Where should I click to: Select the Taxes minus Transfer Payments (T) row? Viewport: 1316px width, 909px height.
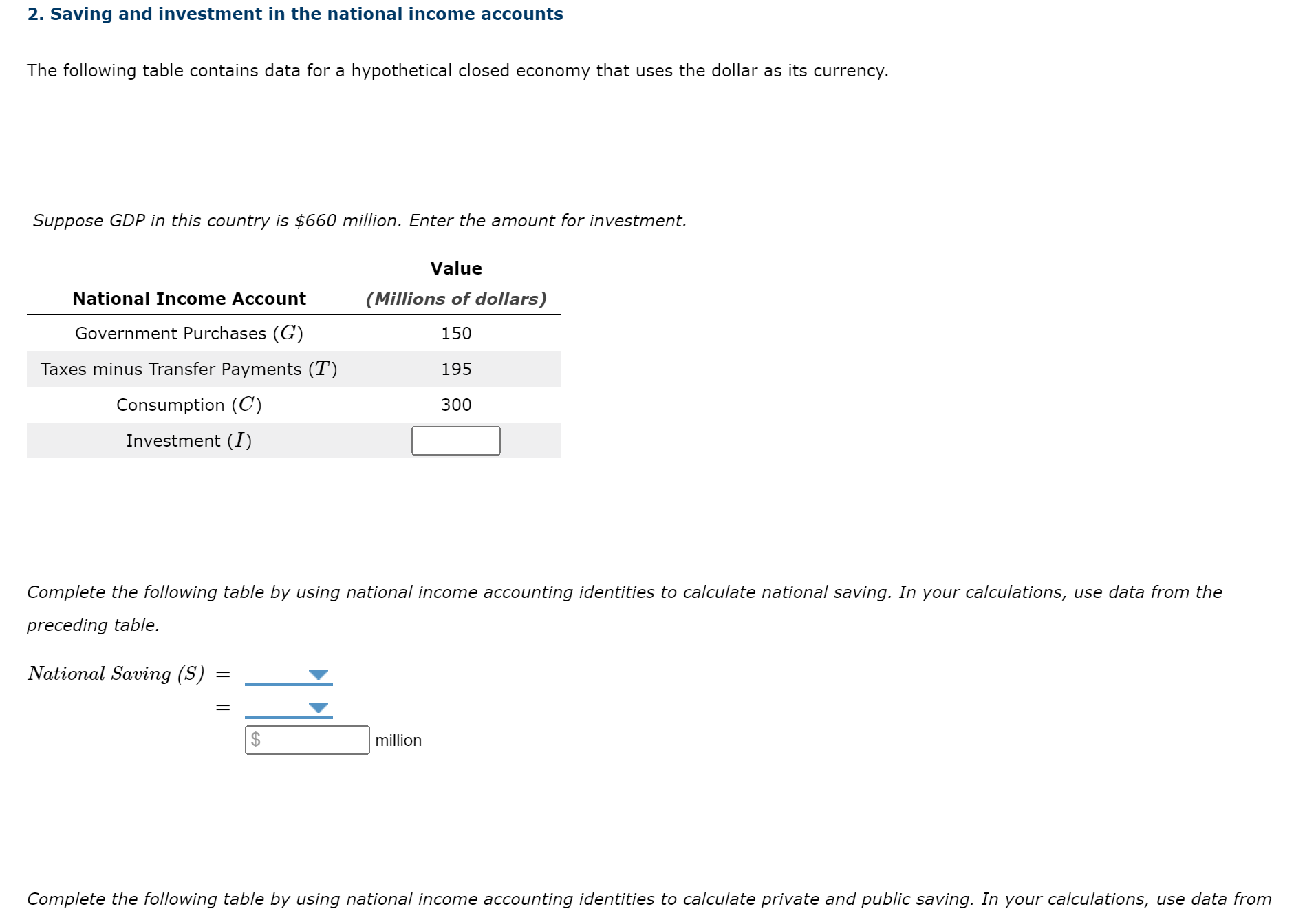pyautogui.click(x=294, y=369)
